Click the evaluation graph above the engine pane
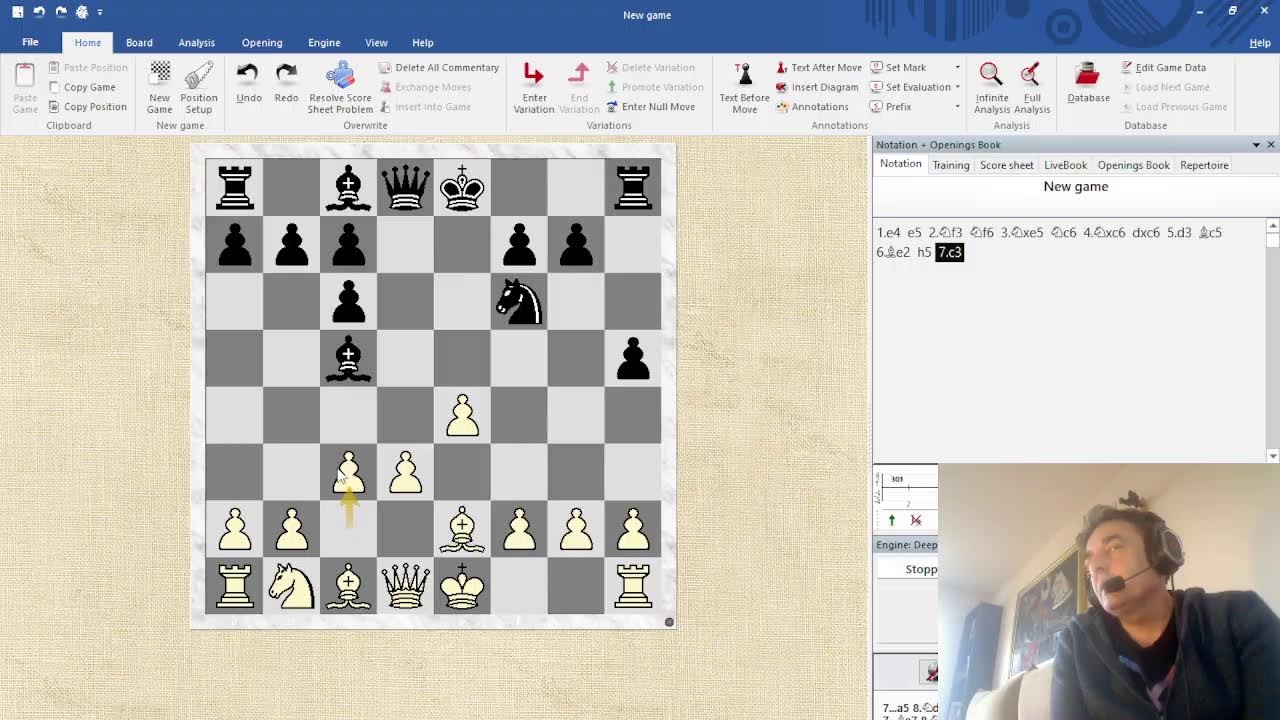This screenshot has height=720, width=1280. (x=906, y=487)
